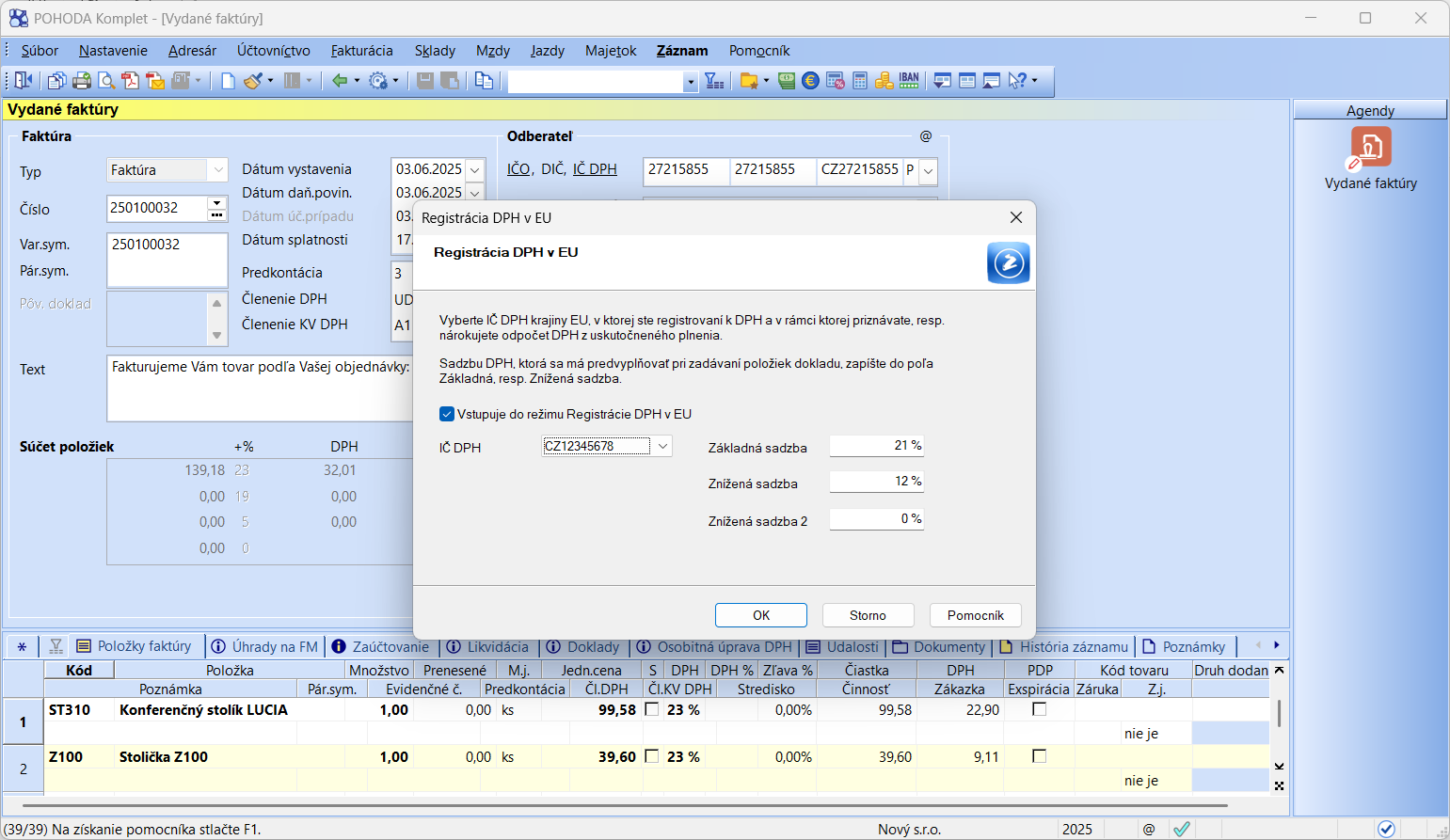This screenshot has width=1450, height=840.
Task: Click the IBAN icon in the toolbar
Action: tap(909, 81)
